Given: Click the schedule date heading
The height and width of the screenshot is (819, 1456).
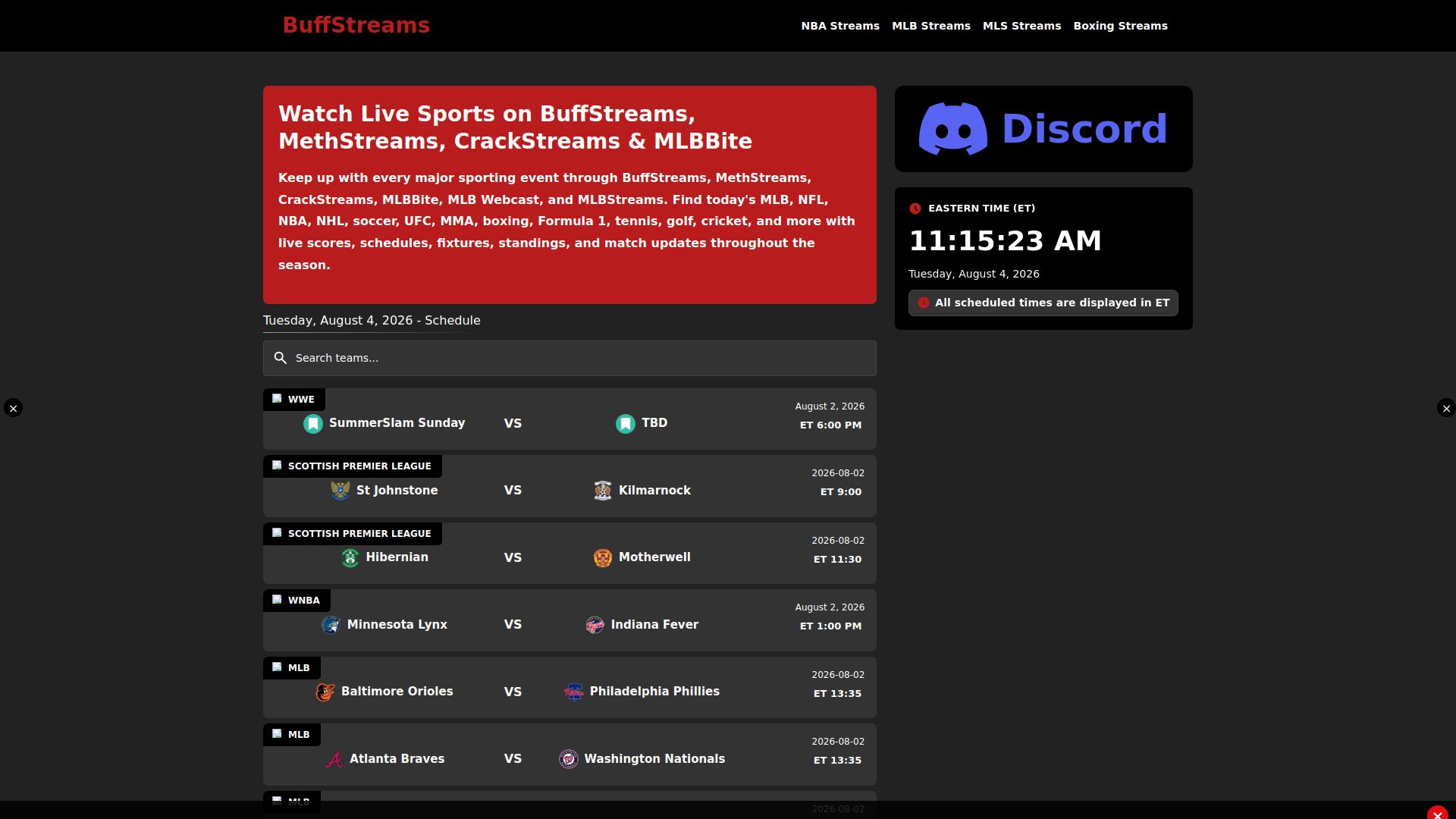Looking at the screenshot, I should click(x=372, y=321).
